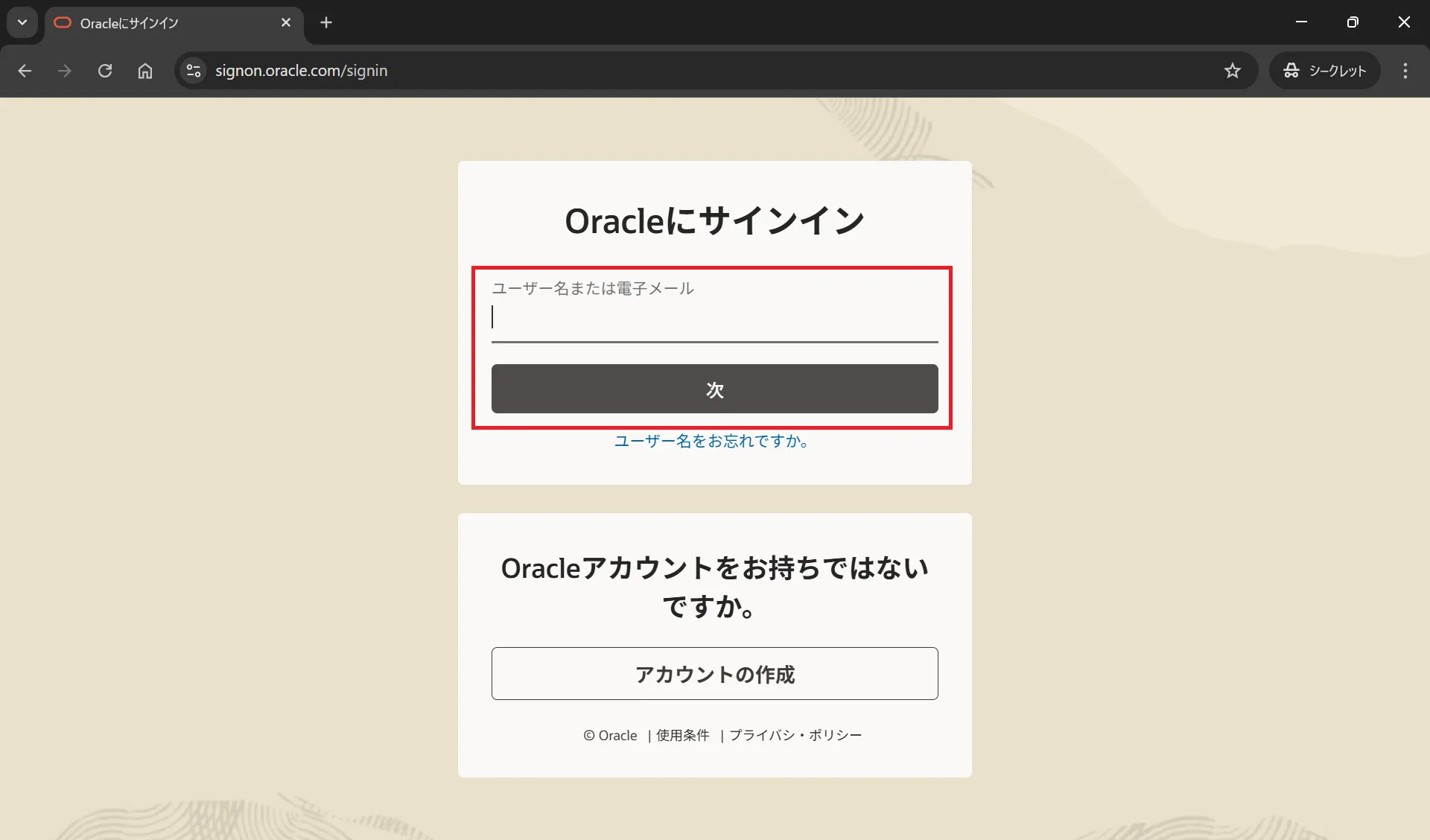Viewport: 1430px width, 840px height.
Task: Click the Oracleアカウントをお持ちではないですか heading
Action: (715, 587)
